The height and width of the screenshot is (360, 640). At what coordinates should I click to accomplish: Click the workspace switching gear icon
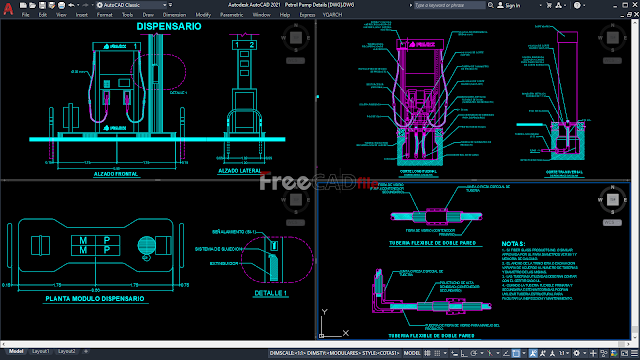click(576, 353)
